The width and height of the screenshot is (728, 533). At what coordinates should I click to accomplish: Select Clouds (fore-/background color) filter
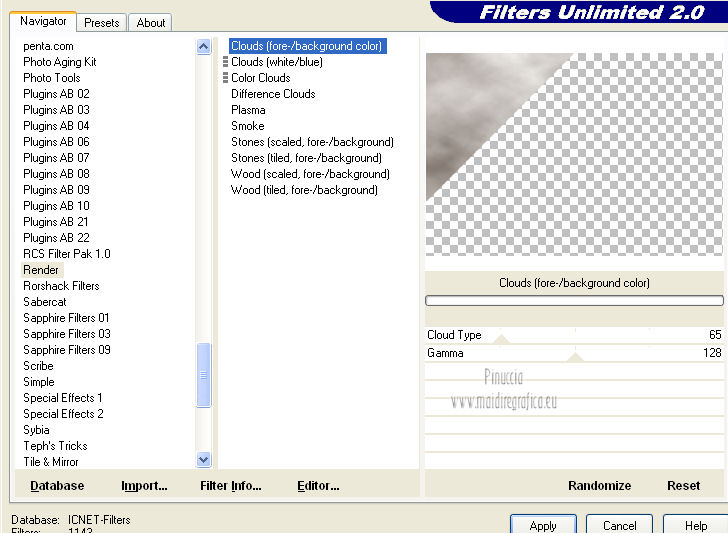[x=307, y=46]
